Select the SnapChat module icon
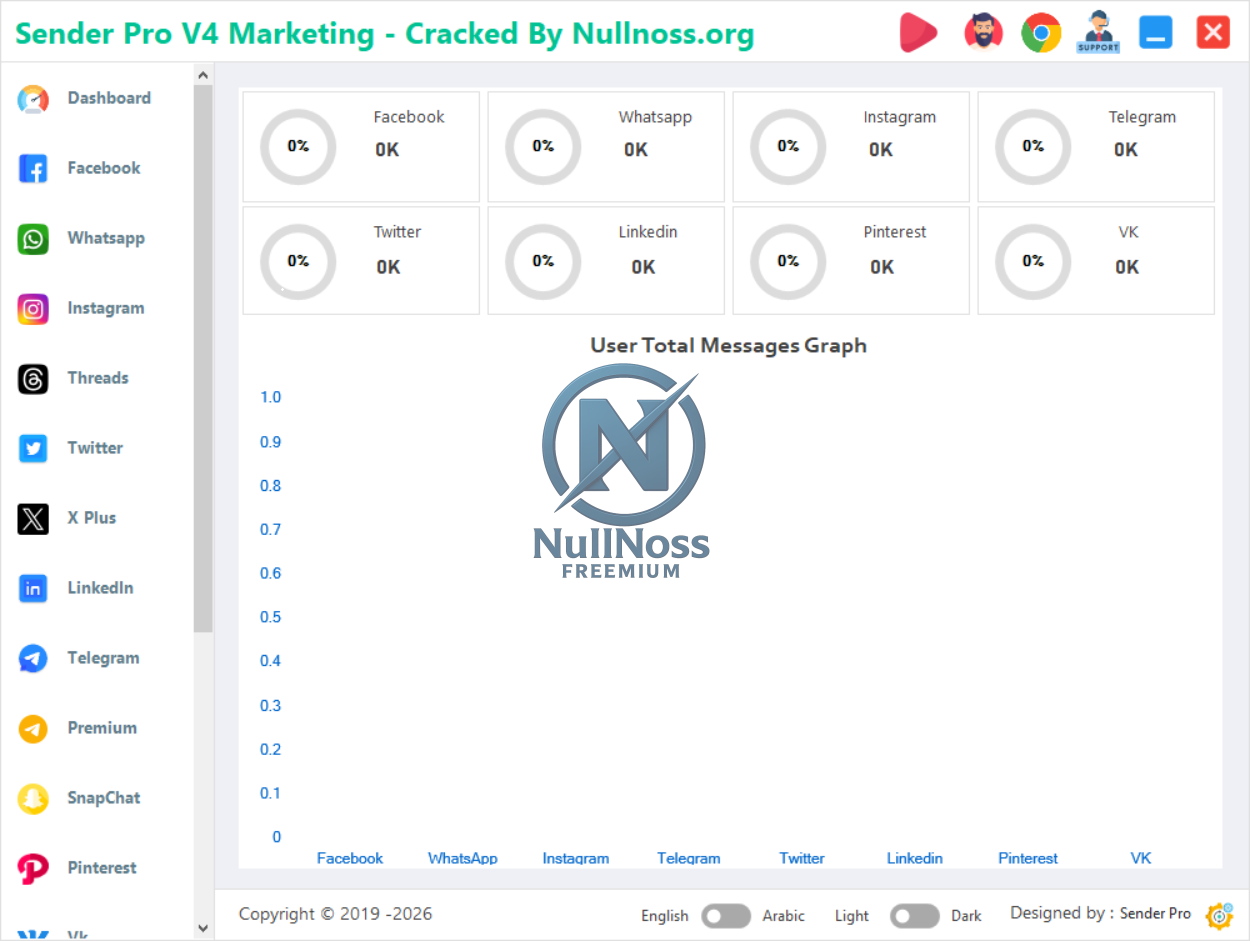The height and width of the screenshot is (941, 1250). [32, 798]
